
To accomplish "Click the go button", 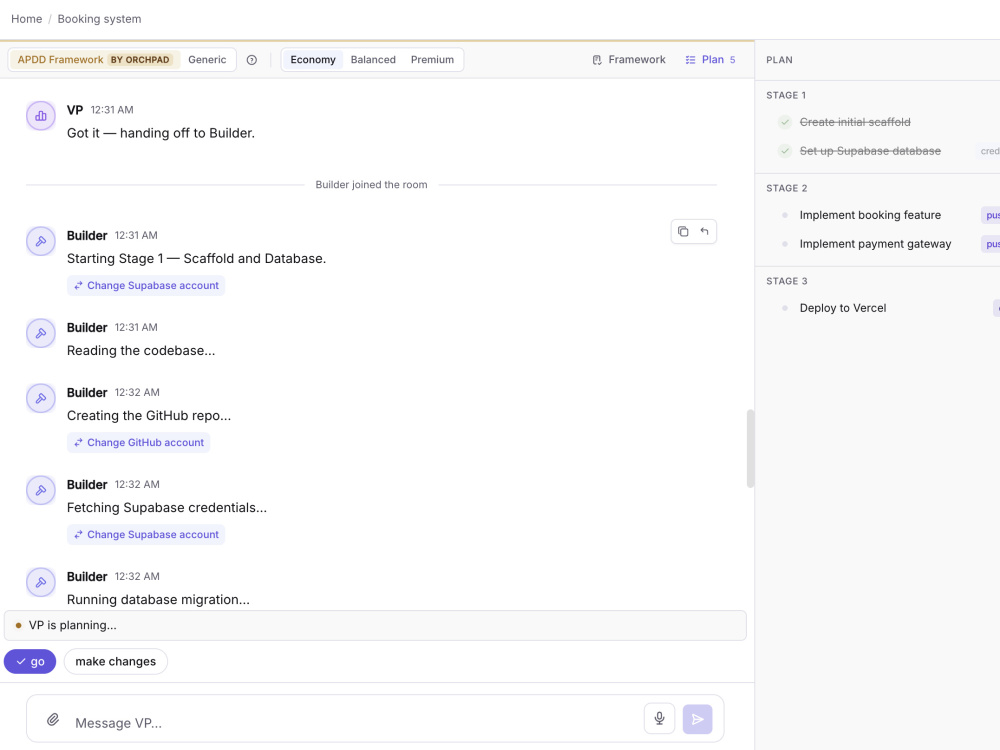I will click(x=30, y=661).
